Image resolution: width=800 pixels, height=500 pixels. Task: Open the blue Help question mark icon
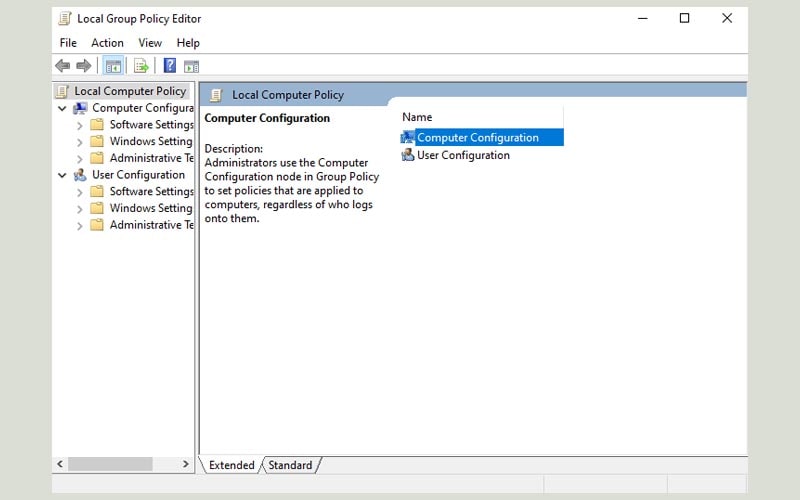click(x=169, y=66)
